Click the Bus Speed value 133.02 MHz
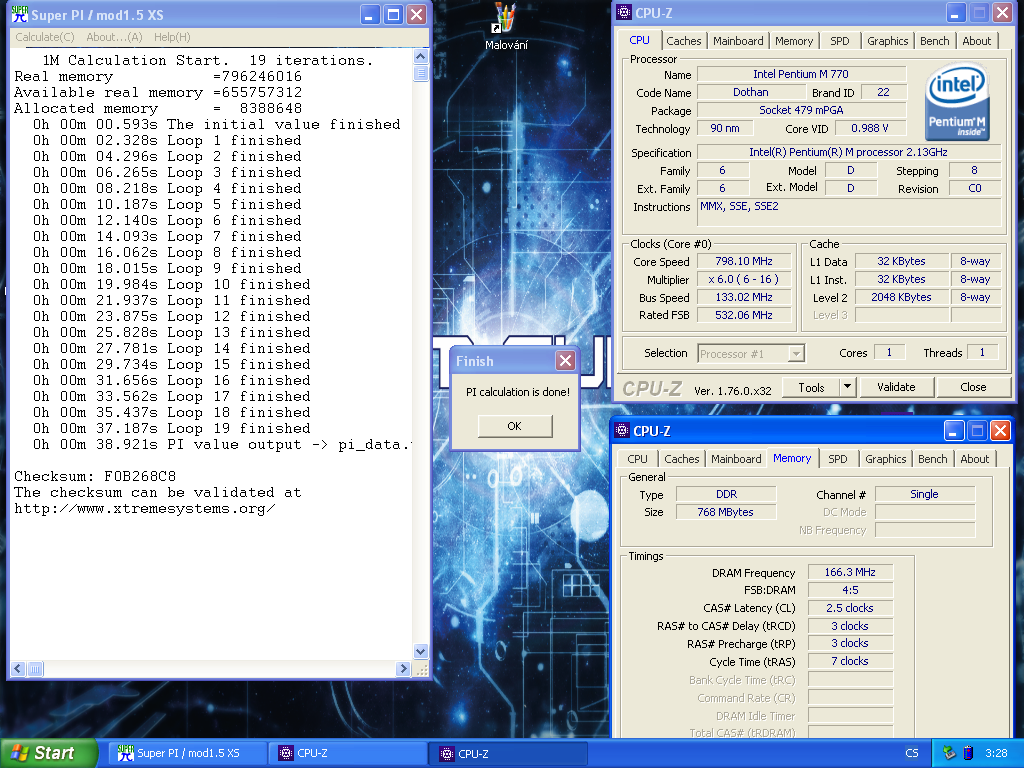The height and width of the screenshot is (768, 1024). tap(744, 297)
